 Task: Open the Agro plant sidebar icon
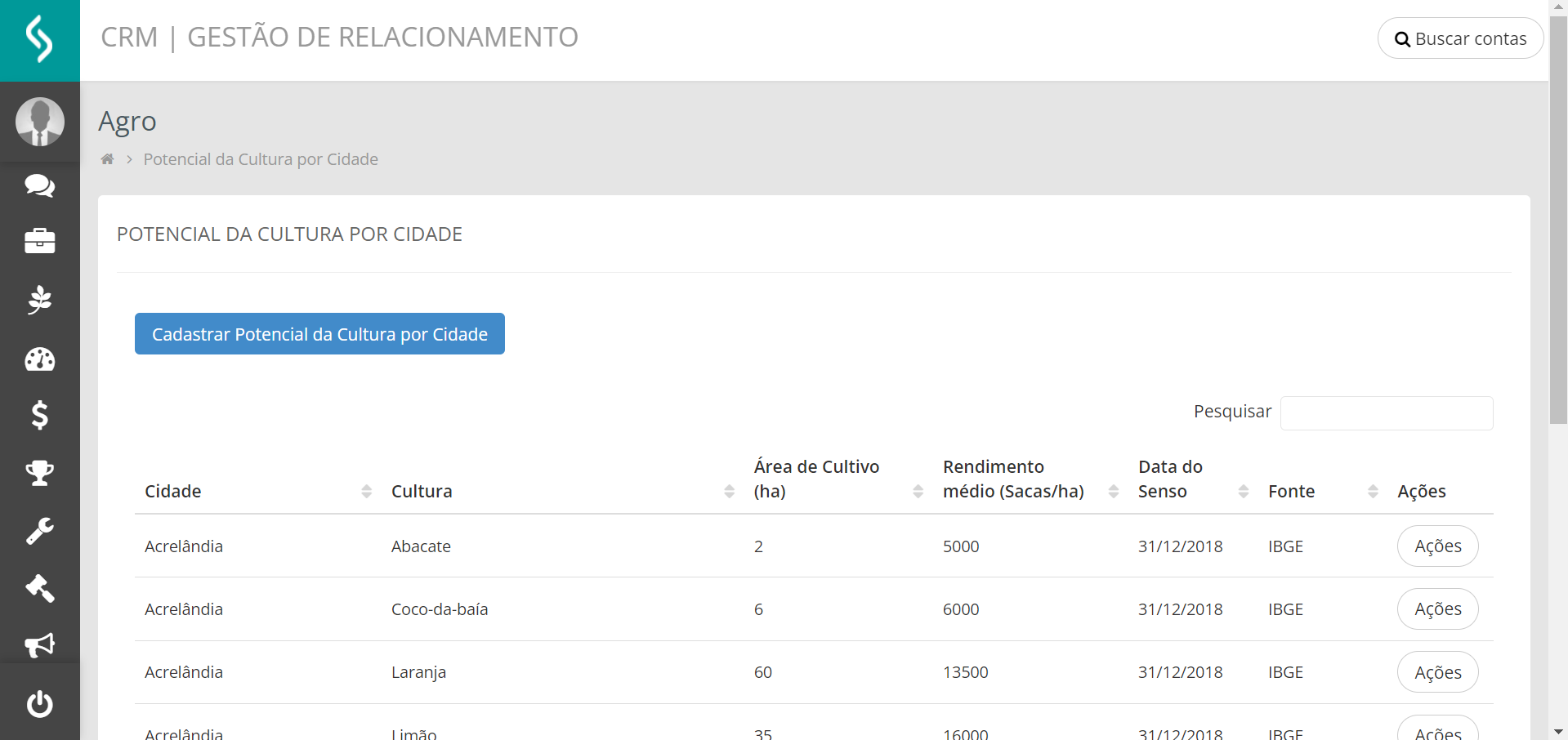pos(40,300)
